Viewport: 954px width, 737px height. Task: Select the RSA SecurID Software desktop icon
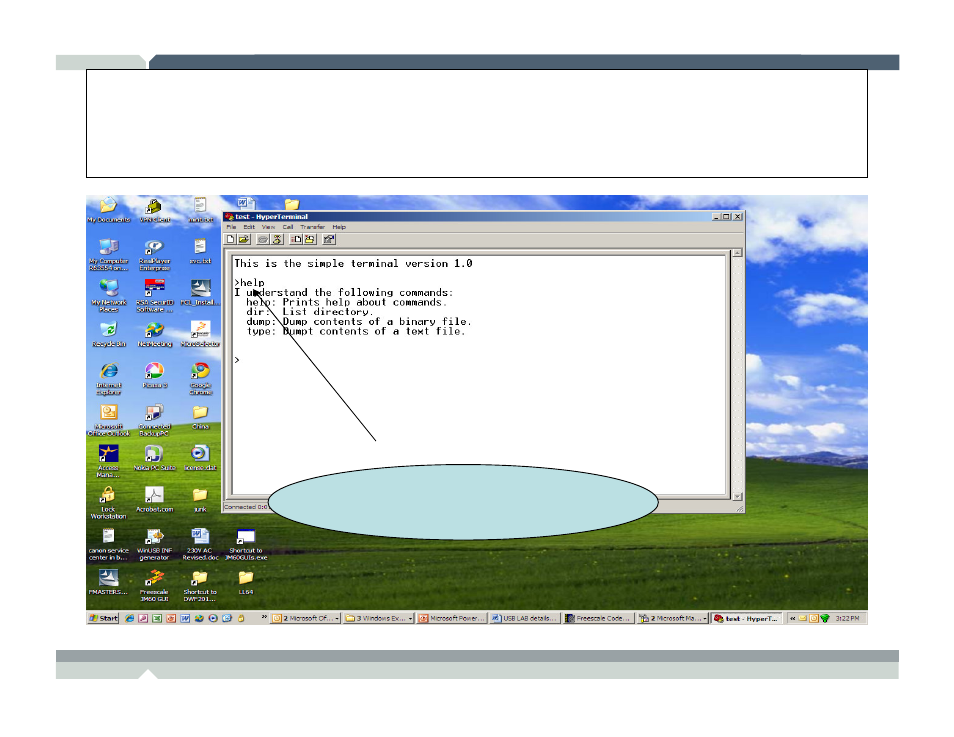pos(155,296)
